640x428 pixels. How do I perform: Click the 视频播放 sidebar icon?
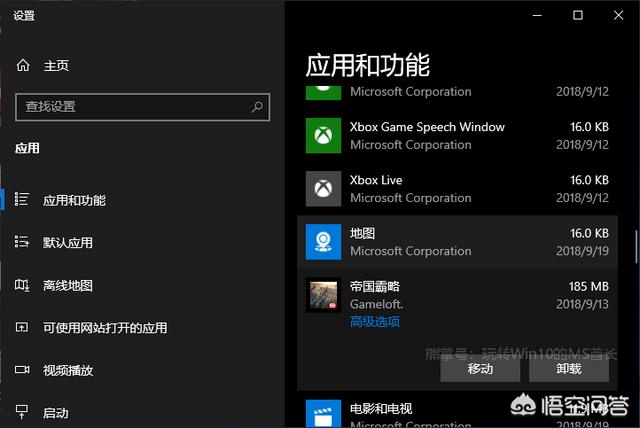point(23,370)
